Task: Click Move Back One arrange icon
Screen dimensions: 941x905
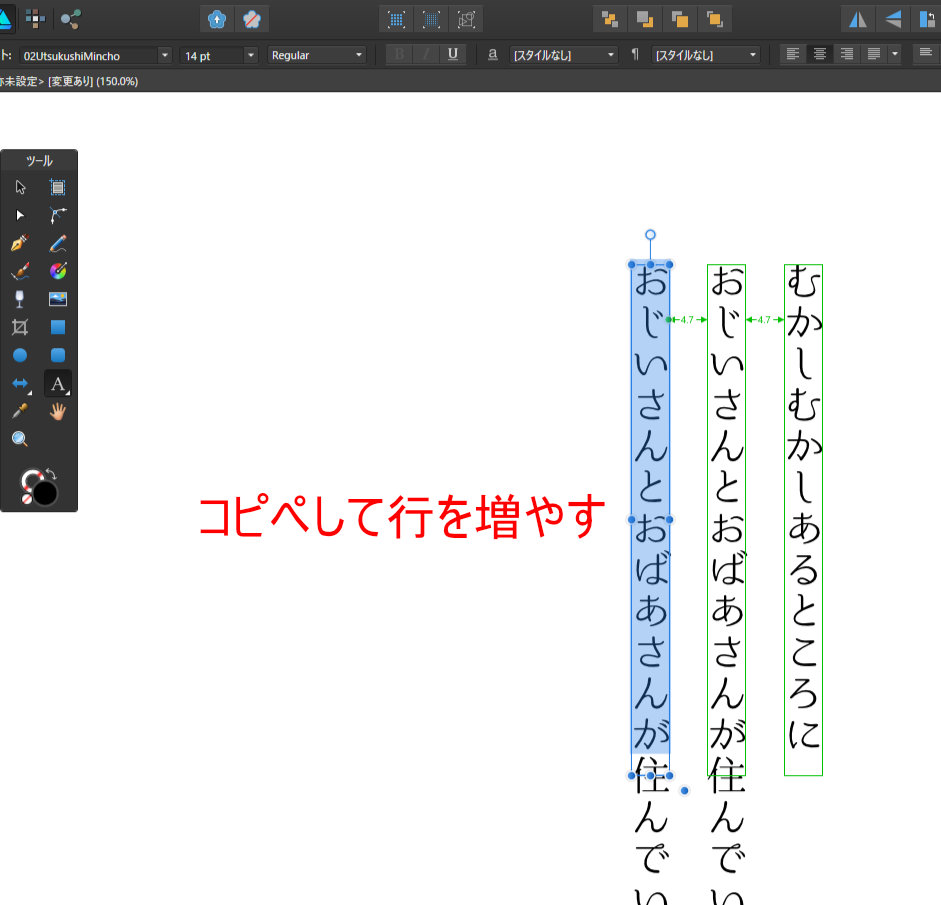Action: coord(645,20)
